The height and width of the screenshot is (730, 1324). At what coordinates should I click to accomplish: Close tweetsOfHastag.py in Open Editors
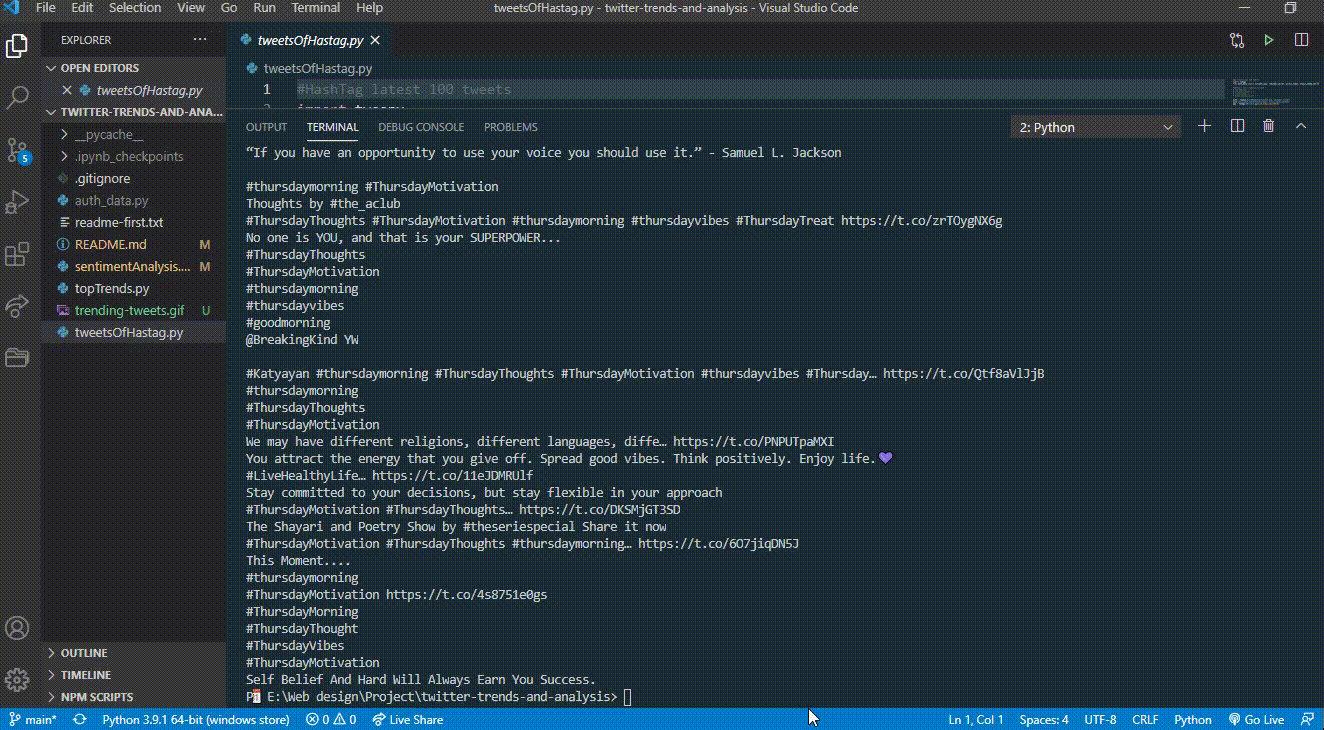(67, 90)
